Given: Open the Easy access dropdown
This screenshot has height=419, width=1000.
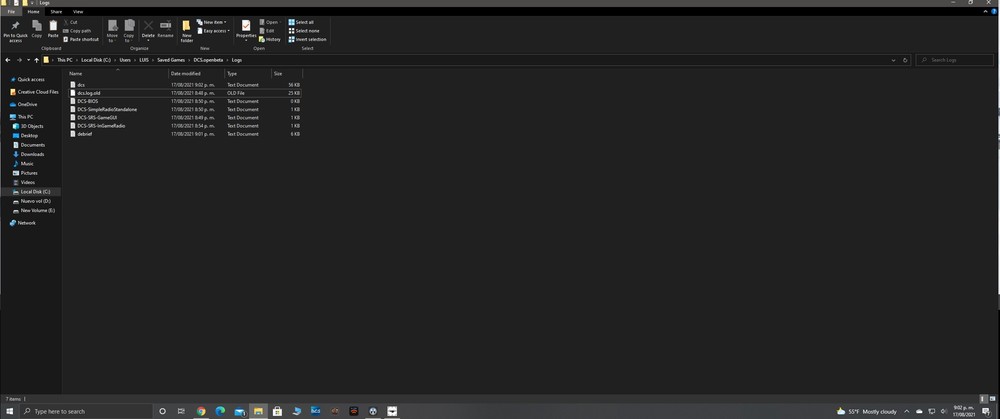Looking at the screenshot, I should (x=214, y=31).
